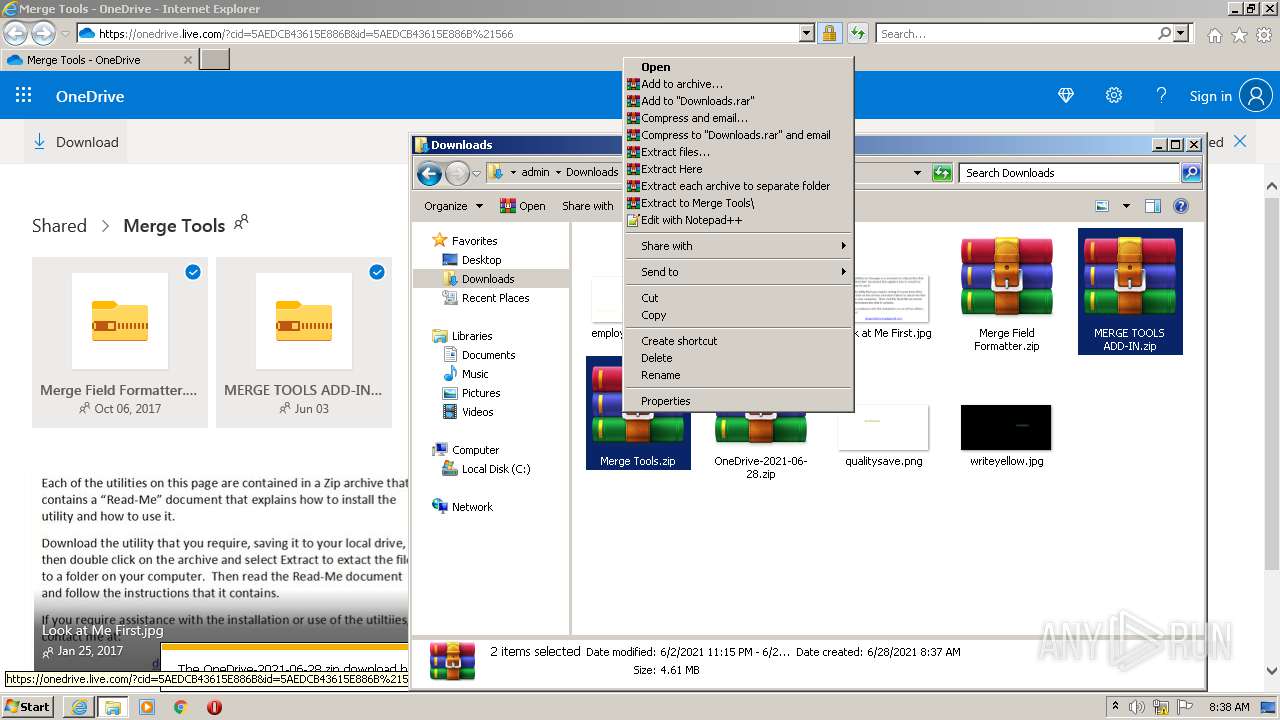
Task: Click the OneDrive help question mark
Action: click(x=1161, y=96)
